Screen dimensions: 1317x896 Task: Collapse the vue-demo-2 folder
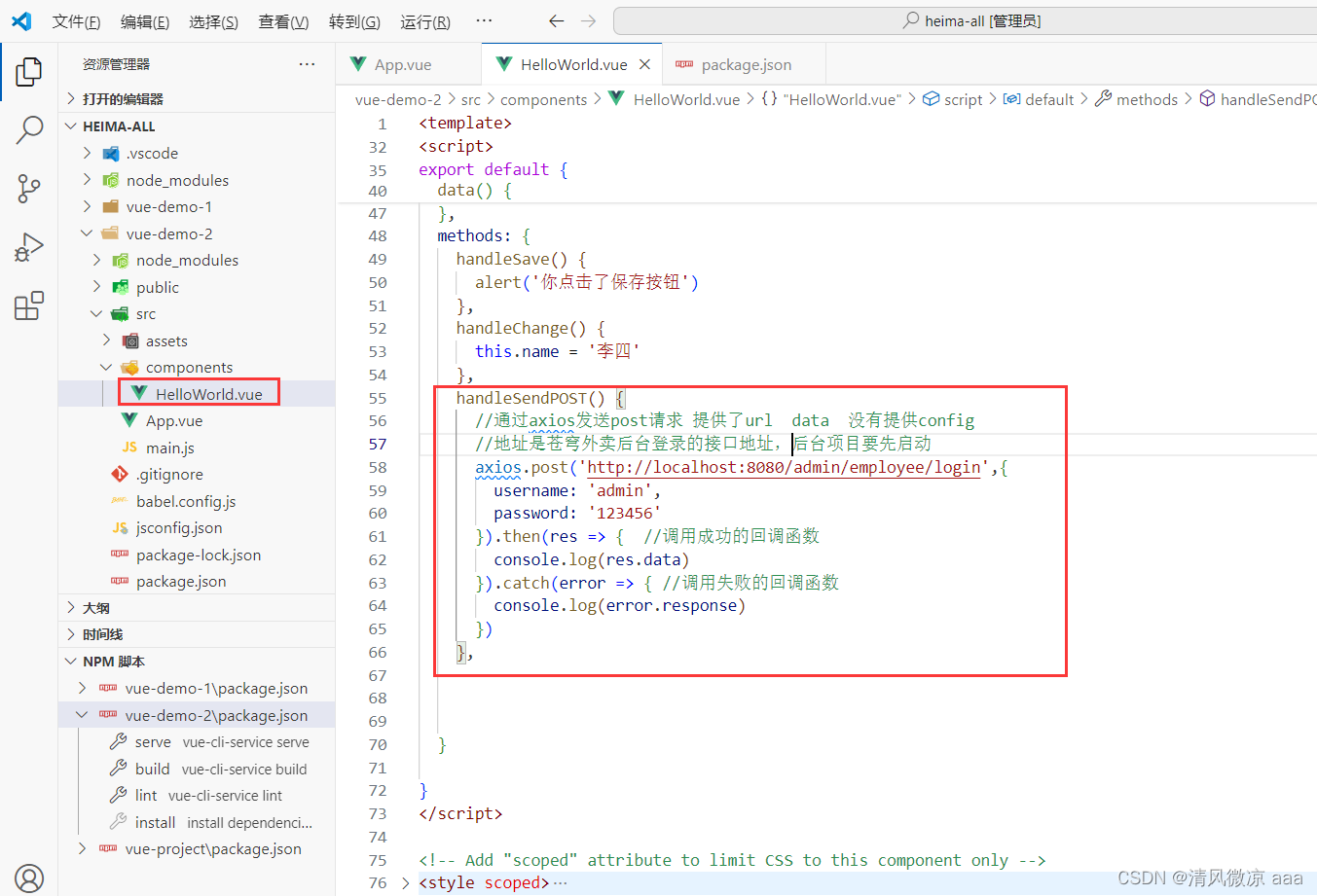[198, 233]
